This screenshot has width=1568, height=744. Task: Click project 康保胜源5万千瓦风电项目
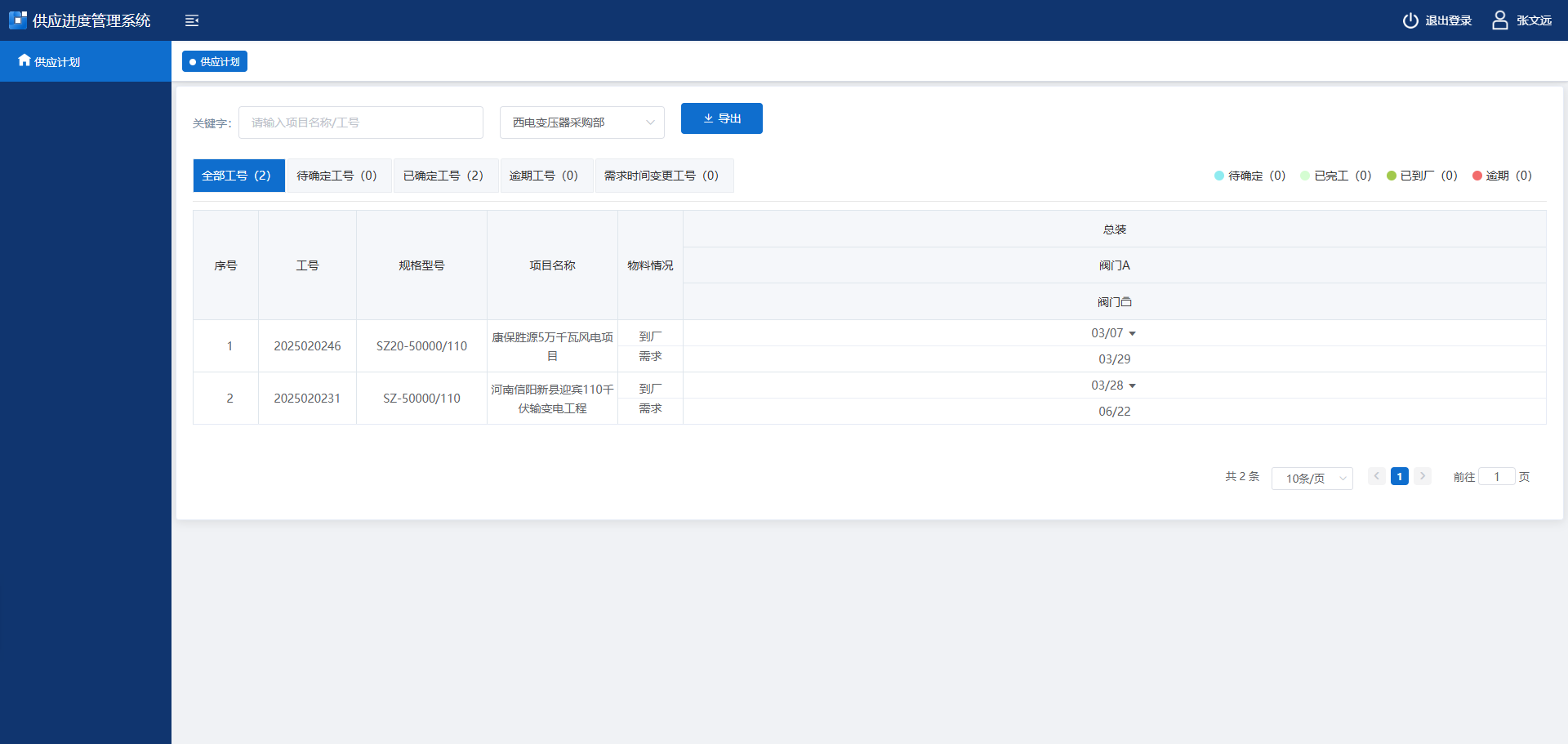click(552, 346)
